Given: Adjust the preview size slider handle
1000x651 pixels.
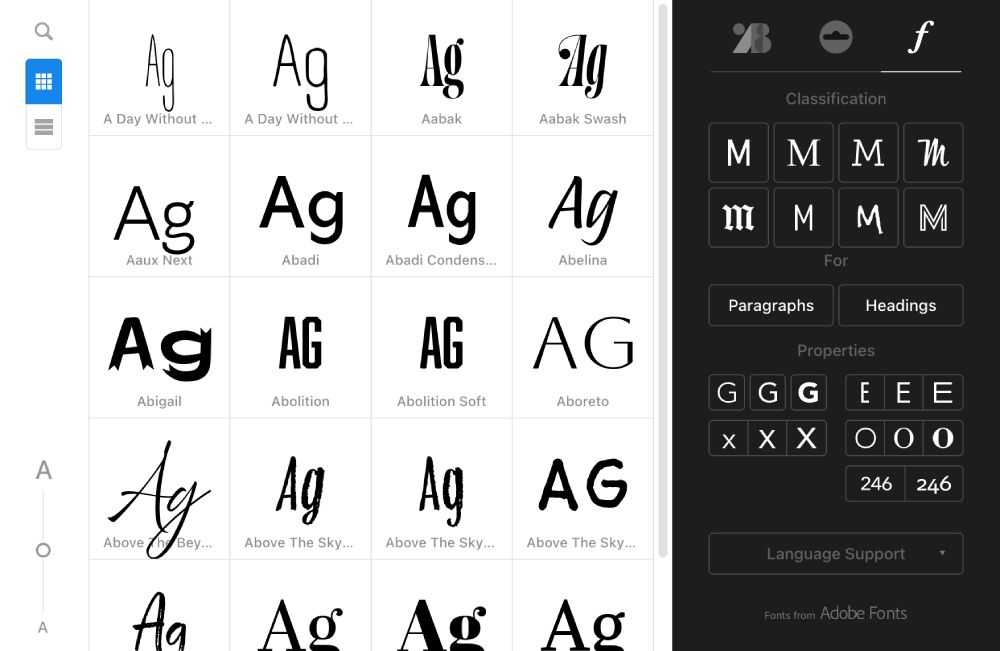Looking at the screenshot, I should pos(43,550).
